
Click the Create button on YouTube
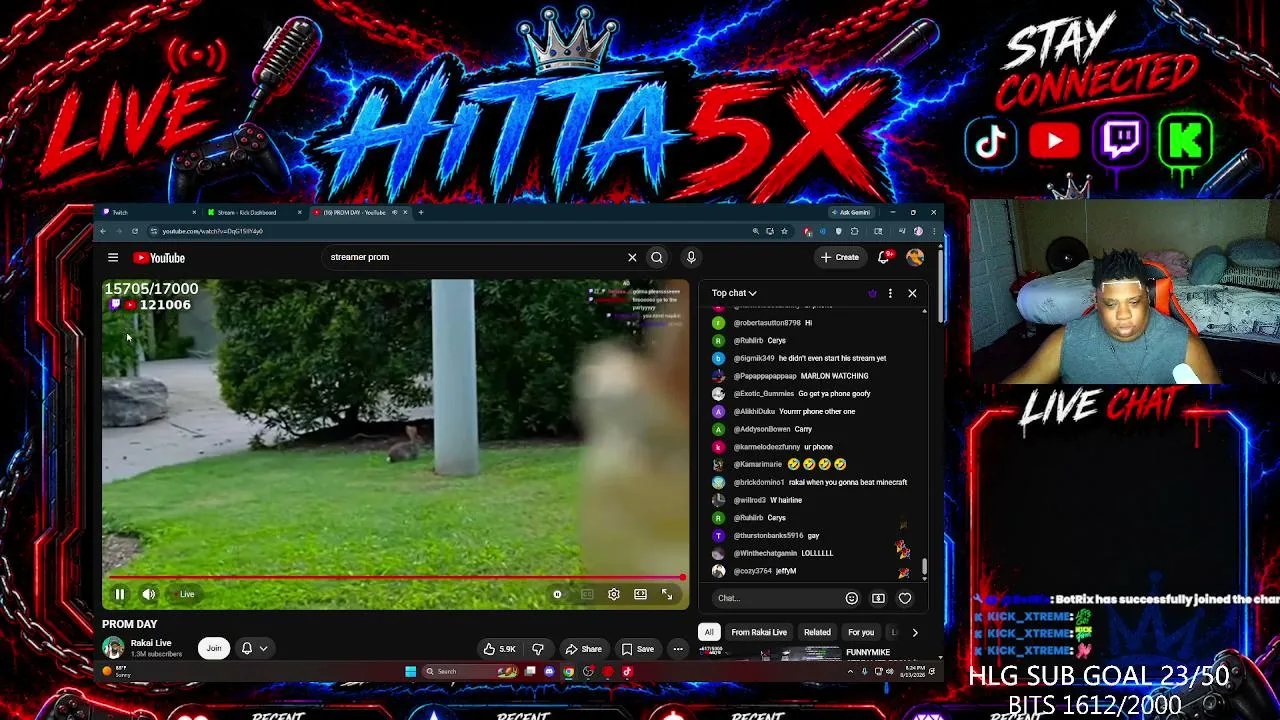click(840, 257)
